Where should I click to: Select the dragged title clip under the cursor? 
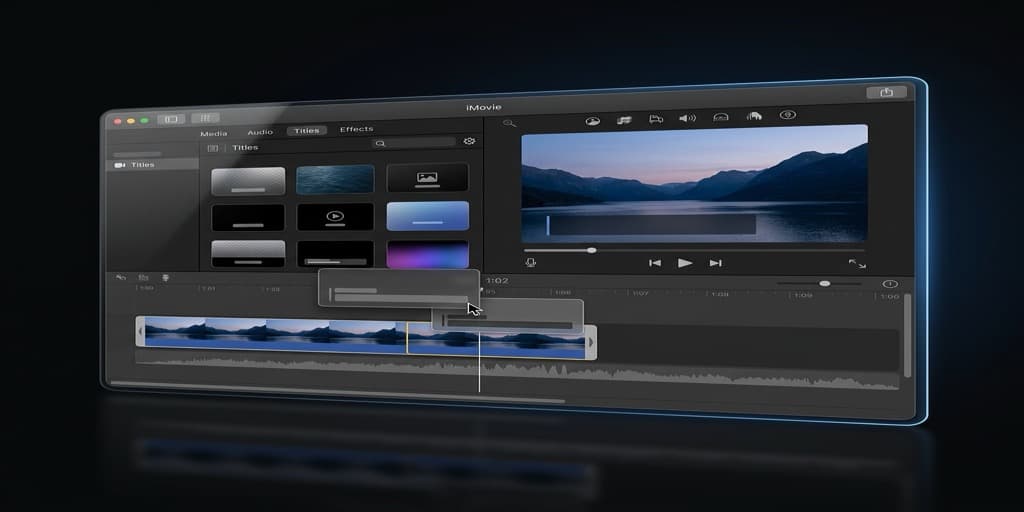click(x=398, y=287)
